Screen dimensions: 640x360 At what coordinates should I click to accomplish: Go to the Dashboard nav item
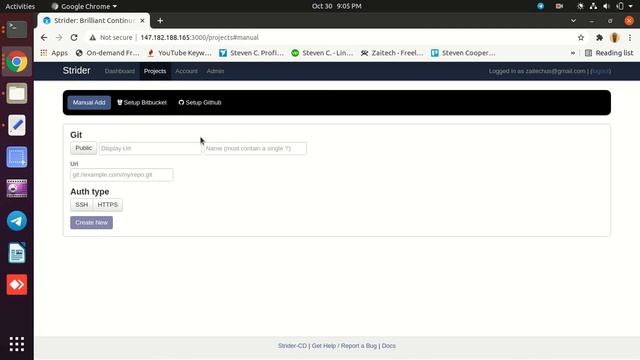click(120, 71)
